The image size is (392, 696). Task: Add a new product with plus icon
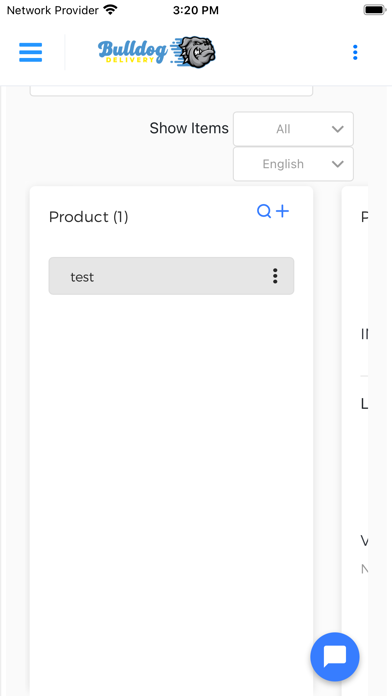pos(282,211)
